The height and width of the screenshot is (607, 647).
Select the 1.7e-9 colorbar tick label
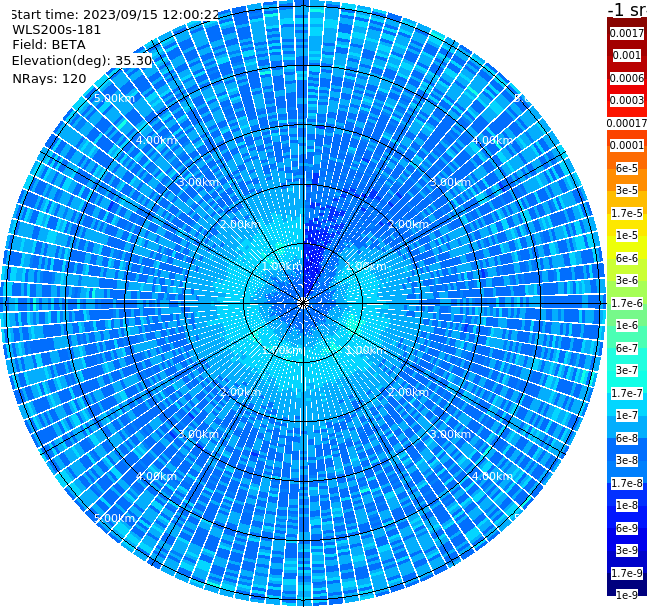click(x=627, y=573)
